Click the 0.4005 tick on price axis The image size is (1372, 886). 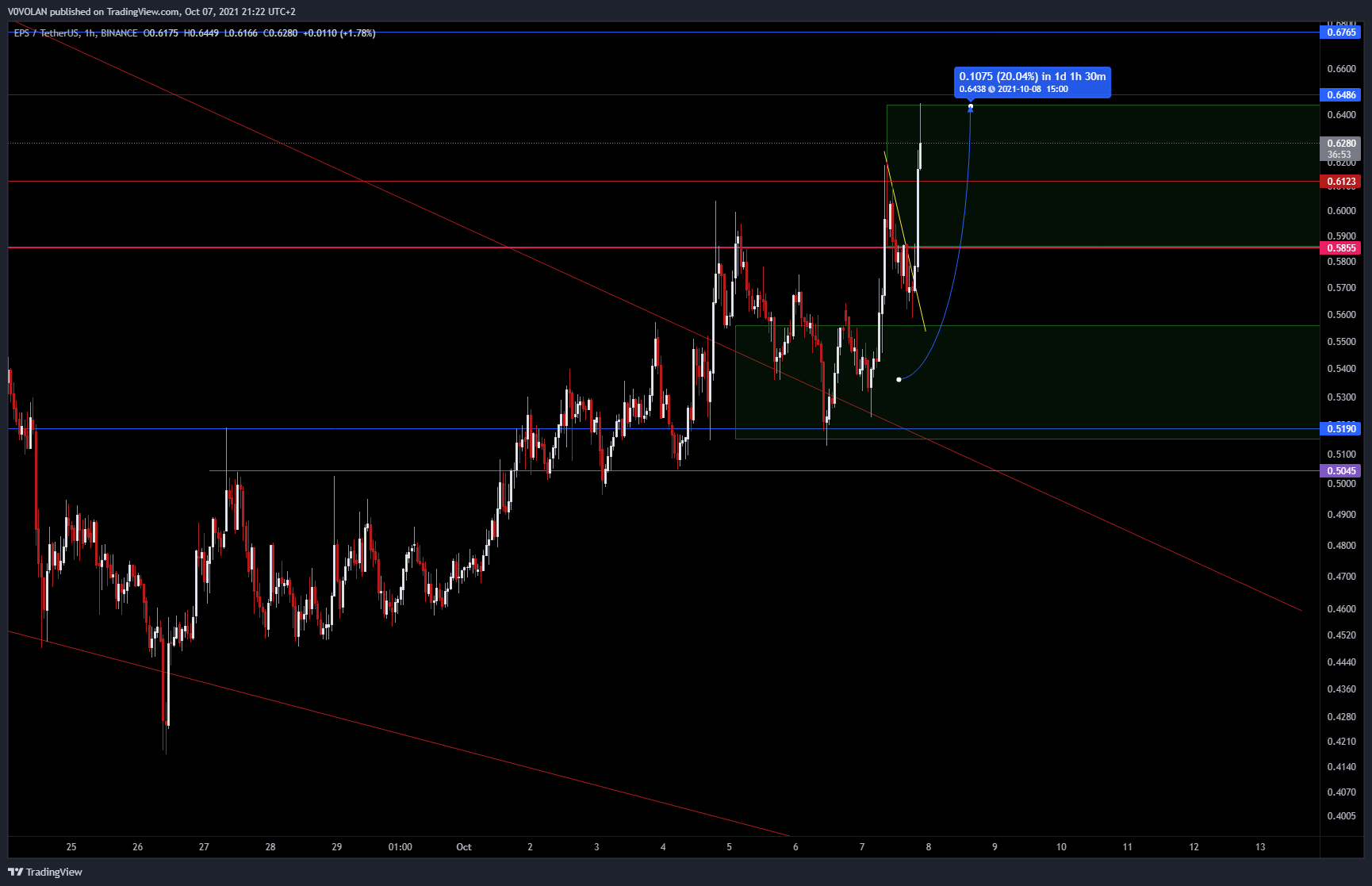[1341, 816]
